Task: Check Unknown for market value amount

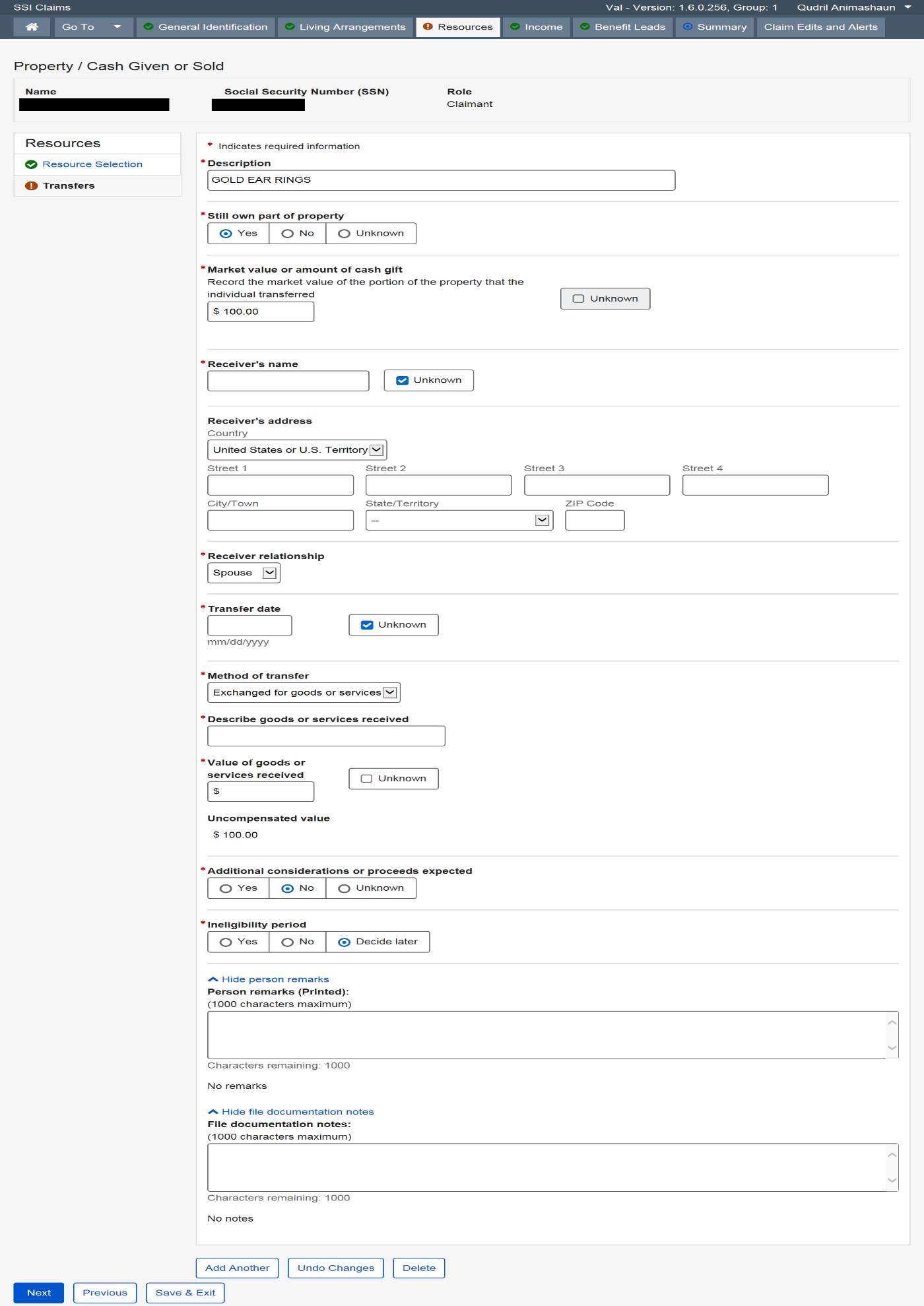Action: (579, 299)
